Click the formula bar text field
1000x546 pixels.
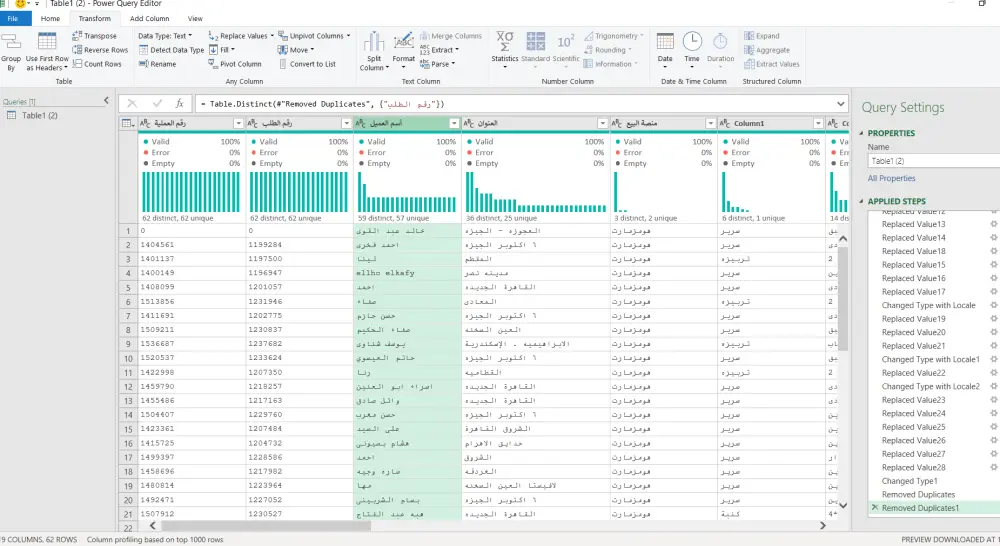tap(513, 103)
